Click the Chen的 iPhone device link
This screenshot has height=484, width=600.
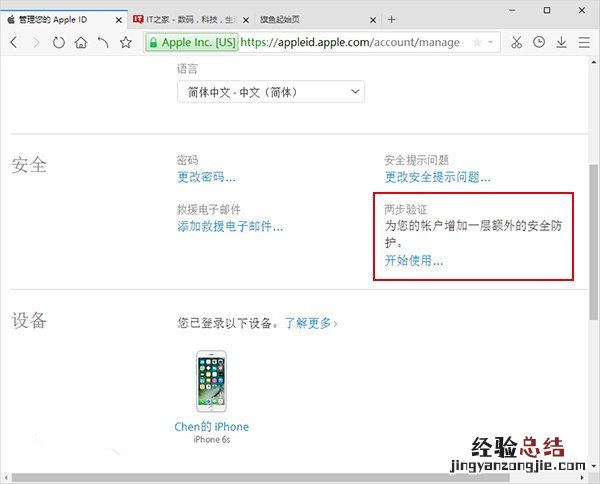(212, 427)
